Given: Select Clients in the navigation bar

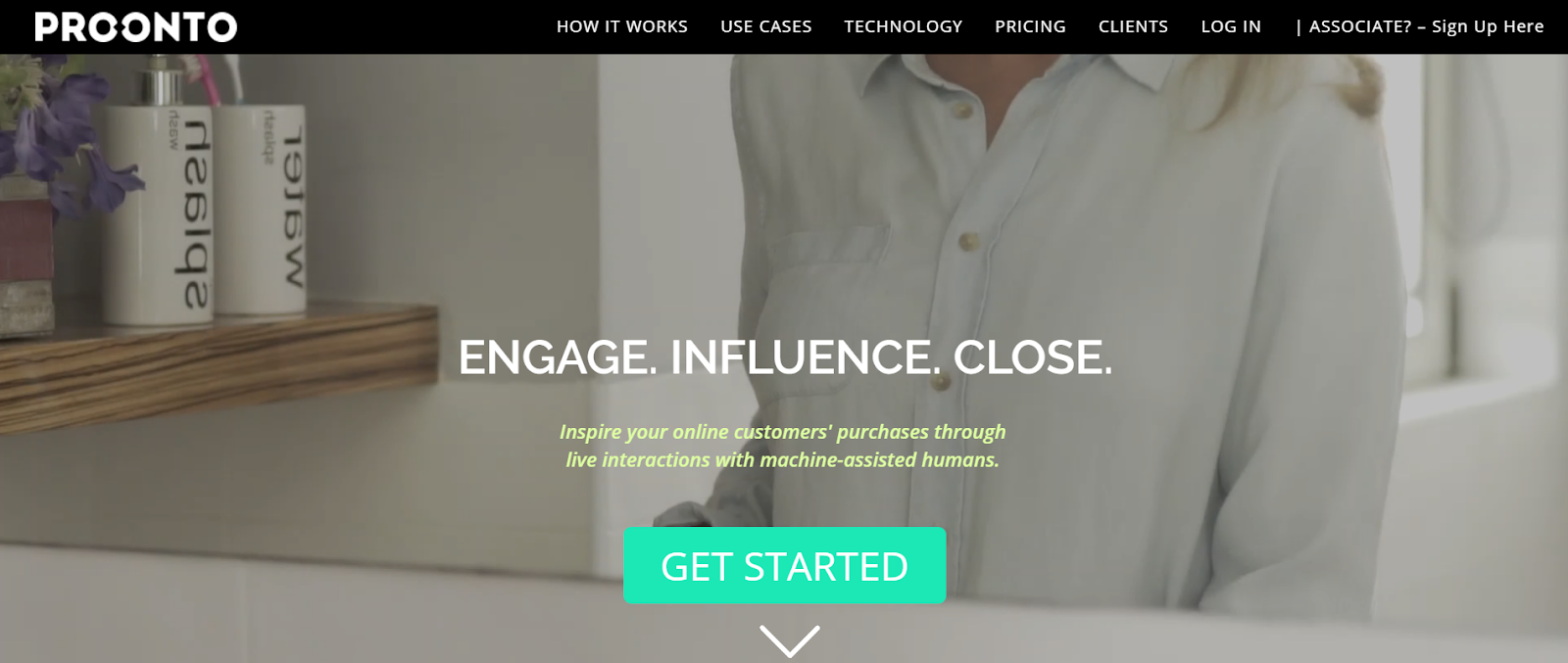Looking at the screenshot, I should point(1133,26).
